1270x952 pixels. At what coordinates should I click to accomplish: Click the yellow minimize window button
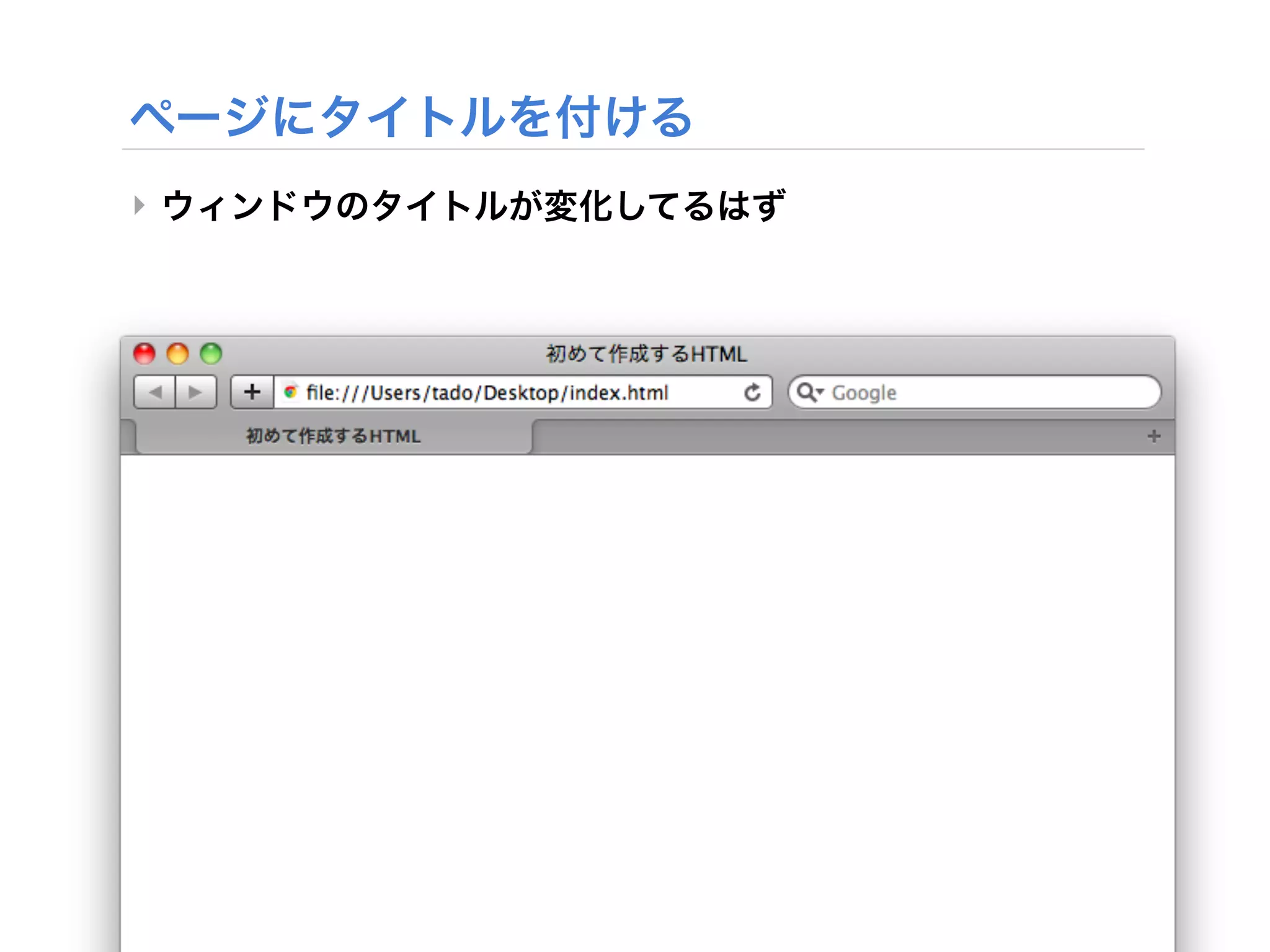tap(178, 354)
